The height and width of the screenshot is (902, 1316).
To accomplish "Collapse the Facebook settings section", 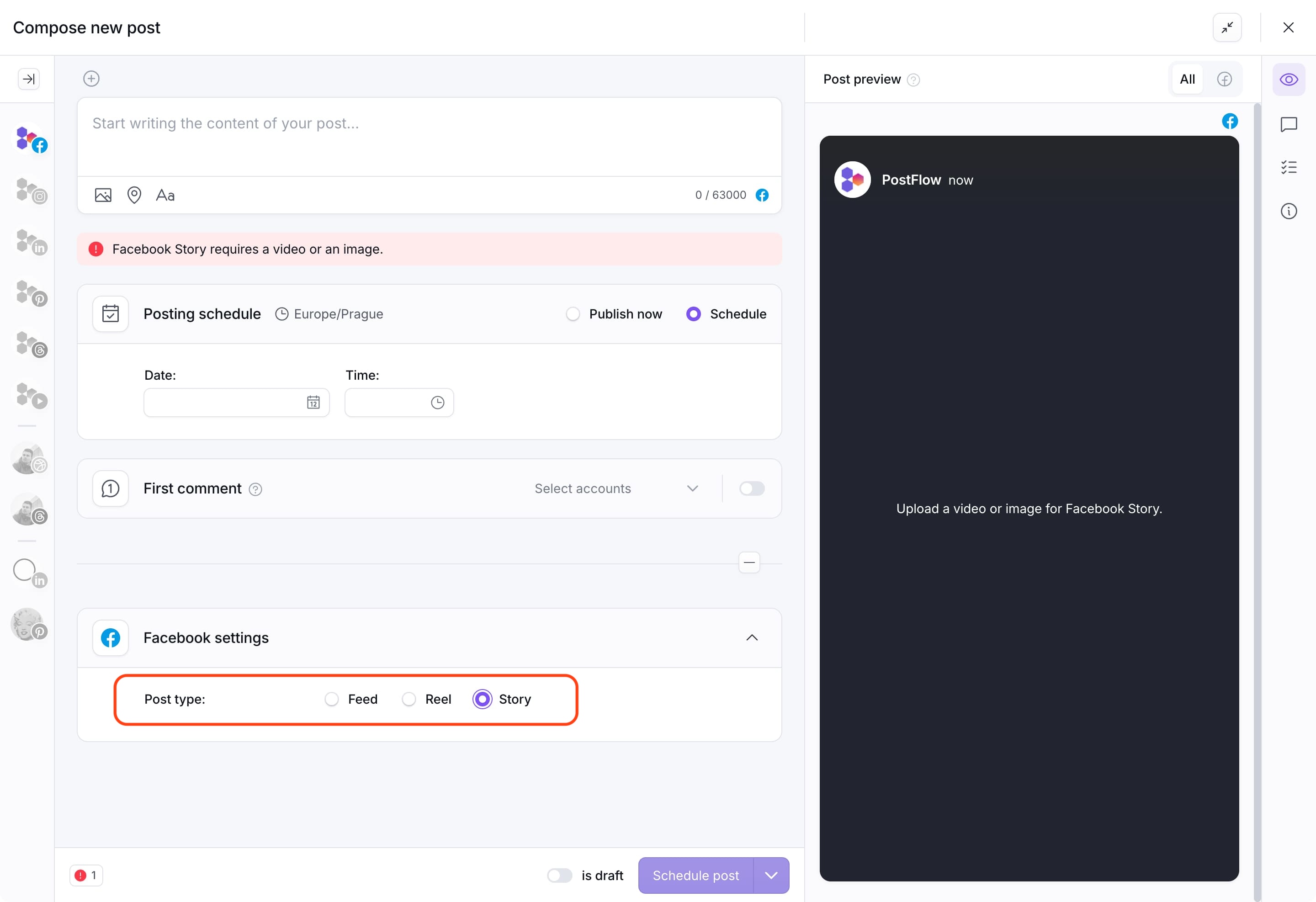I will coord(751,638).
